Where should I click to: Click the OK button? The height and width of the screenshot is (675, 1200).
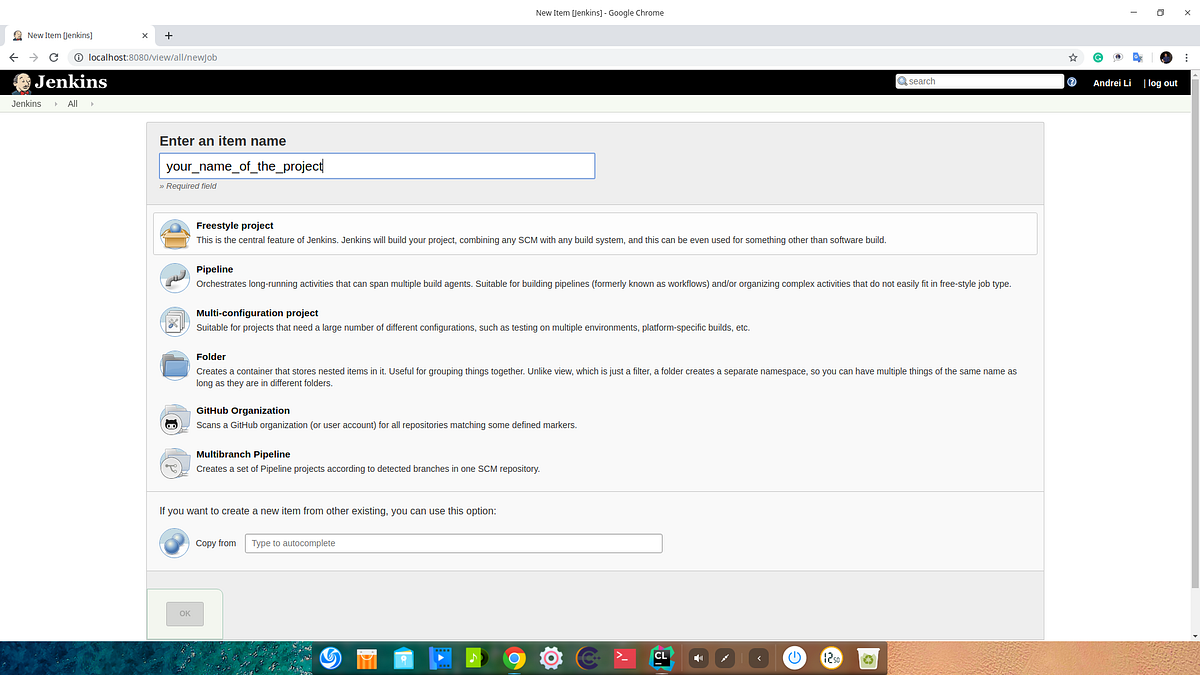pyautogui.click(x=185, y=613)
